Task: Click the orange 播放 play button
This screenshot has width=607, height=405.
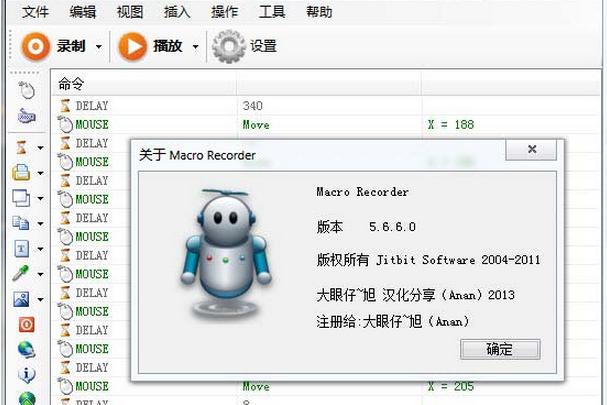Action: [150, 46]
